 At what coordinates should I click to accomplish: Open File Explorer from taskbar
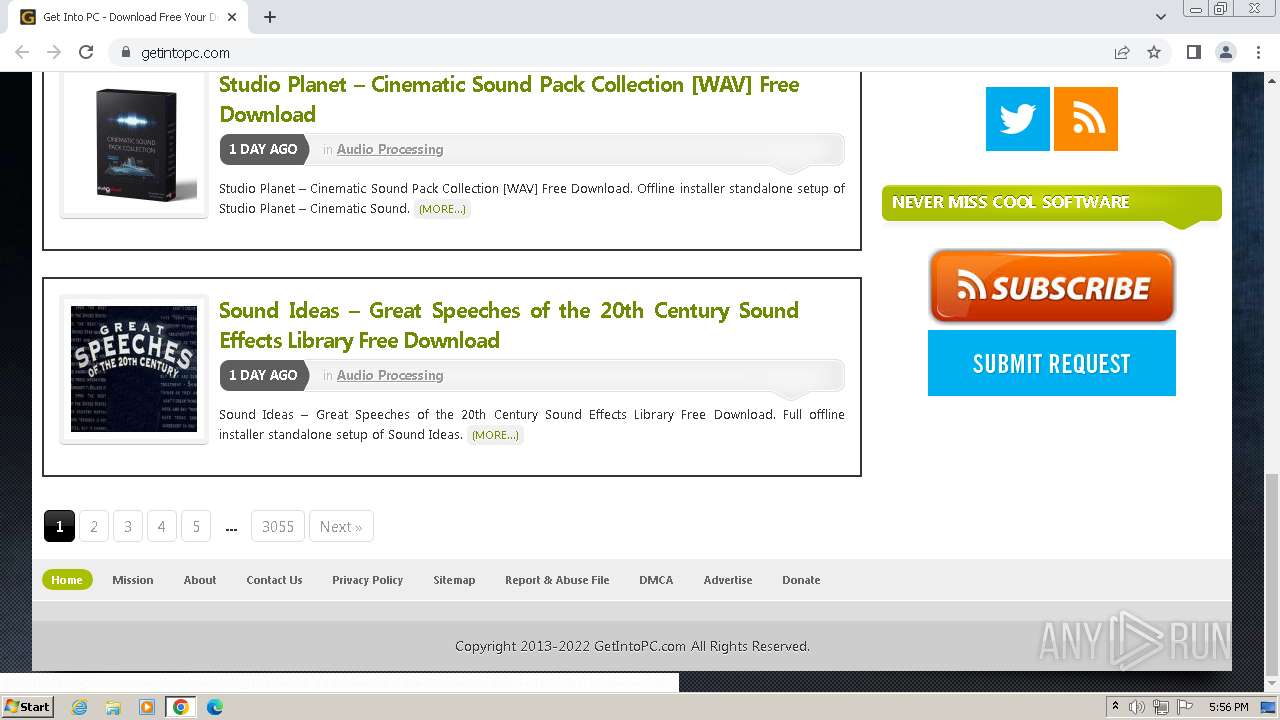pyautogui.click(x=113, y=707)
